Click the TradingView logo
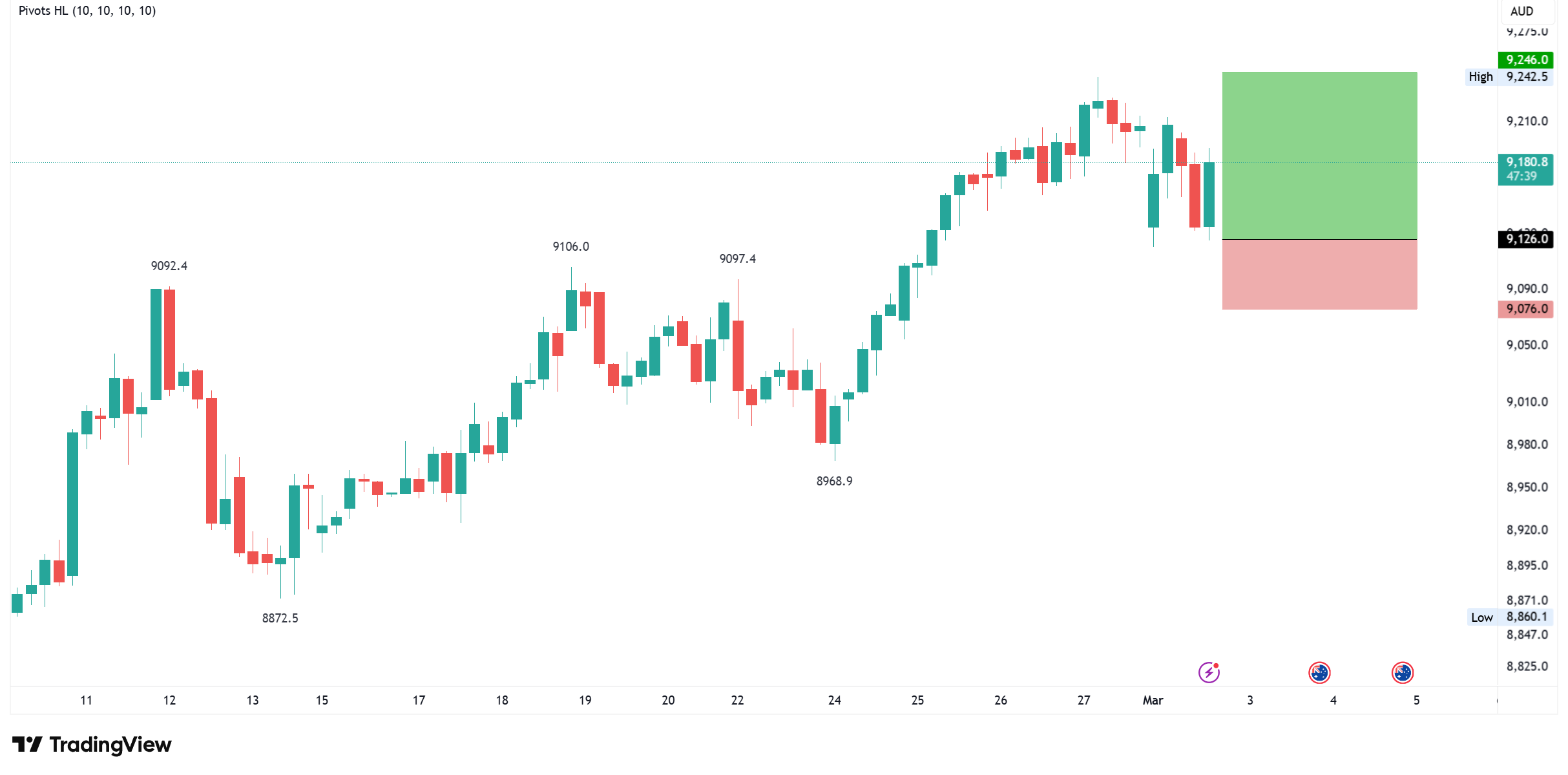 (92, 745)
